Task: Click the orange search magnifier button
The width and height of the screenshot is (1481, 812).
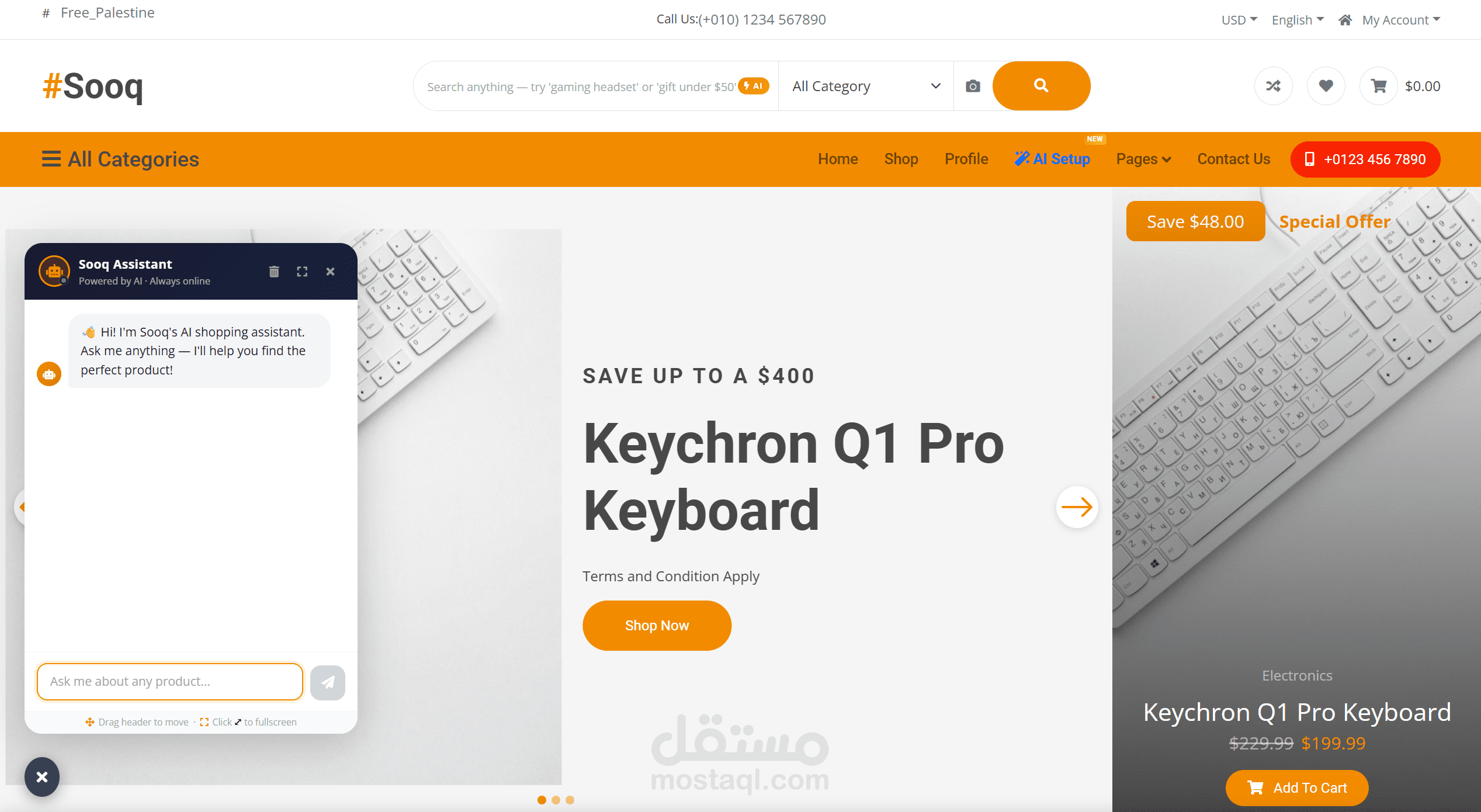Action: click(1041, 86)
